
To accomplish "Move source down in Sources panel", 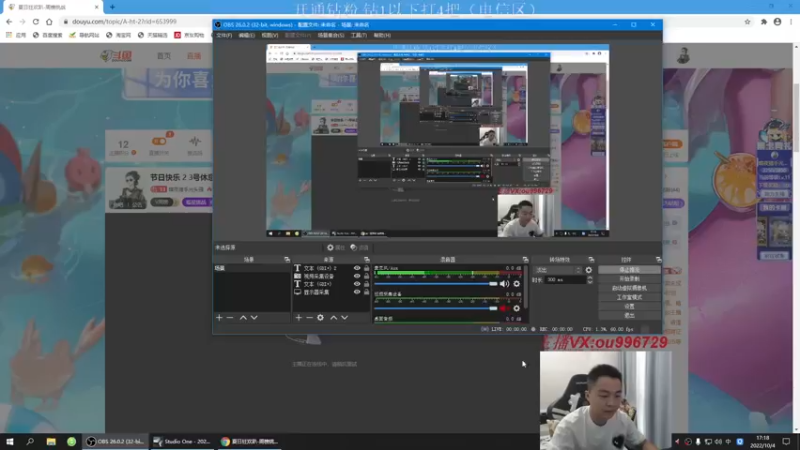I will (x=345, y=317).
